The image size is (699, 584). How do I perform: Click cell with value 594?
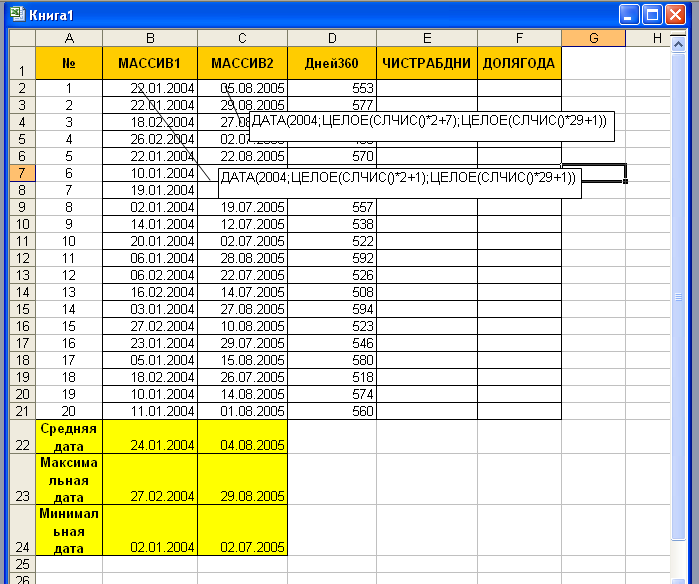click(332, 309)
